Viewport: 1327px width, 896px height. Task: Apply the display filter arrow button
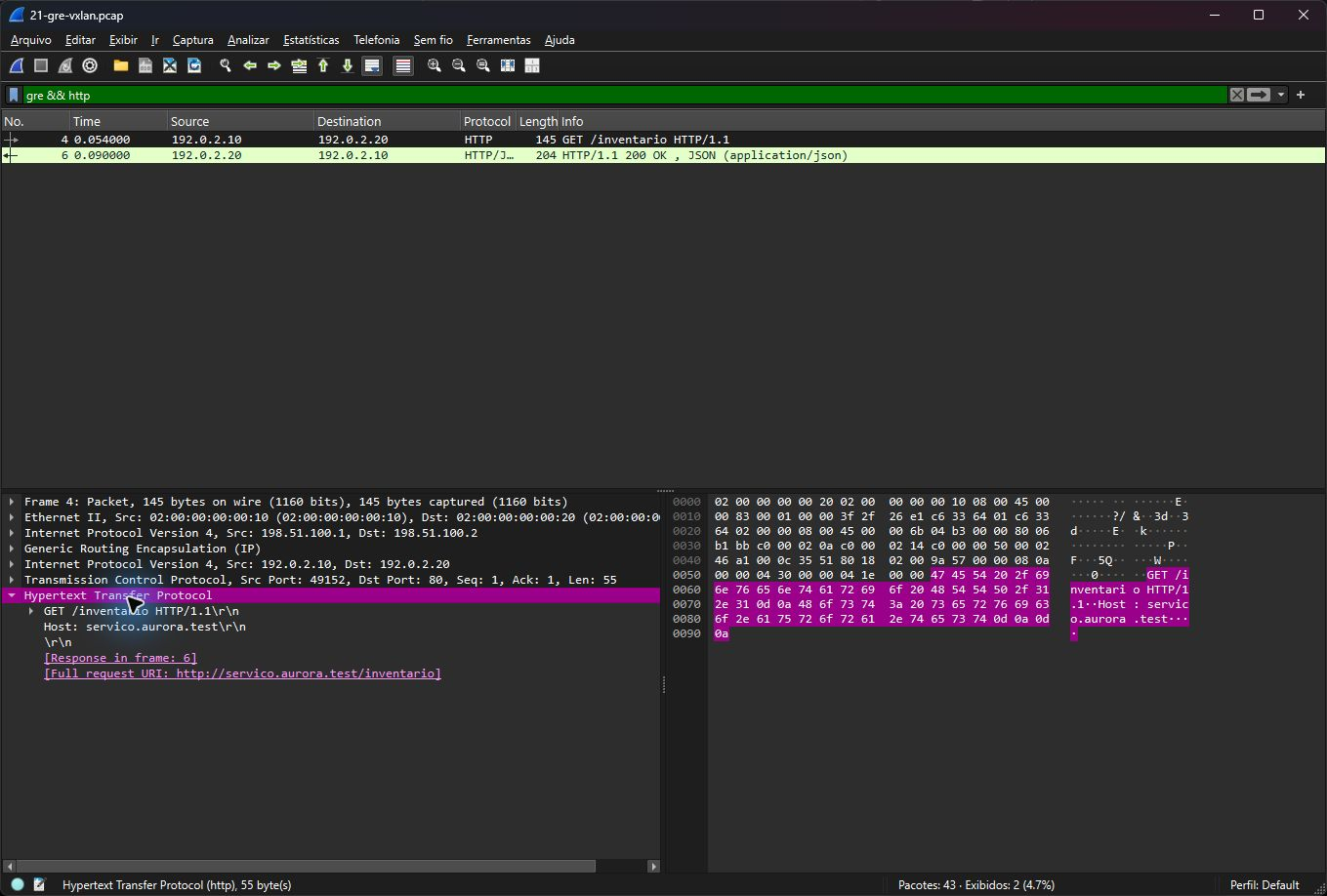coord(1259,95)
